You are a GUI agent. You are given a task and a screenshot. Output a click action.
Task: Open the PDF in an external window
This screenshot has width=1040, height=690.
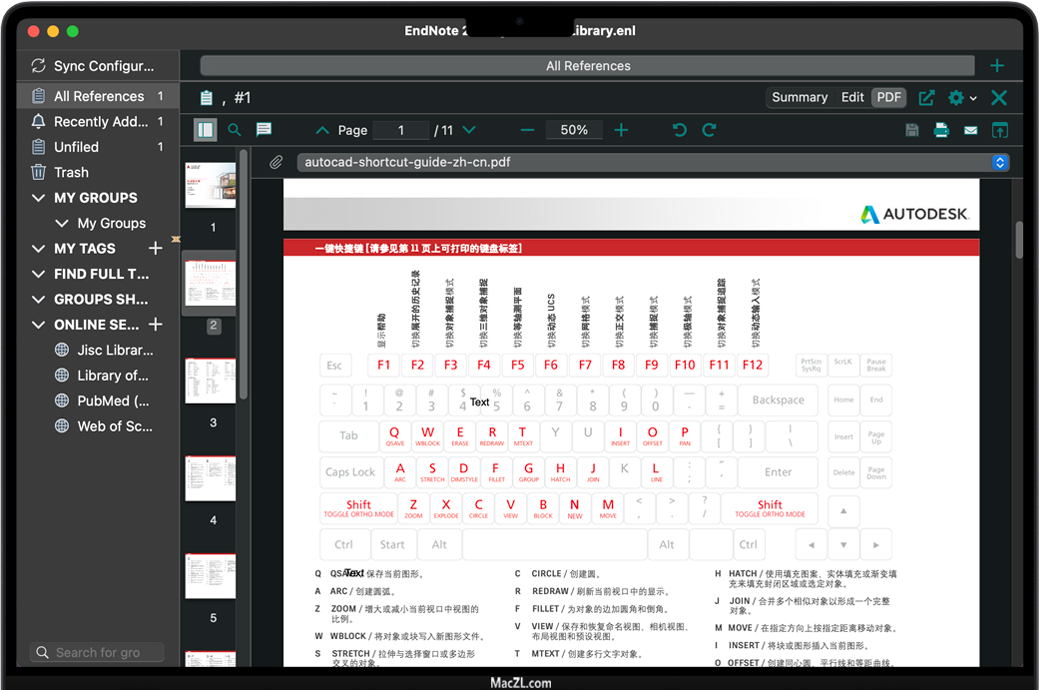926,97
